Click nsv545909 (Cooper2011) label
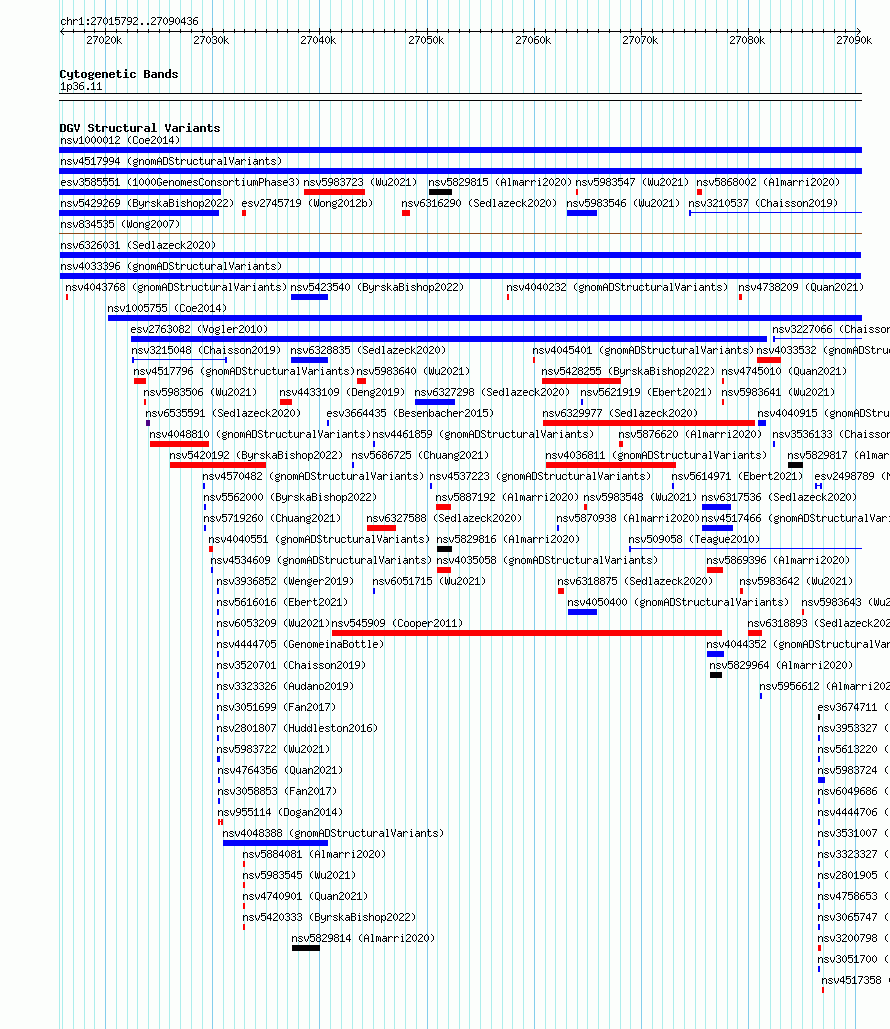This screenshot has width=890, height=1029. pos(397,623)
